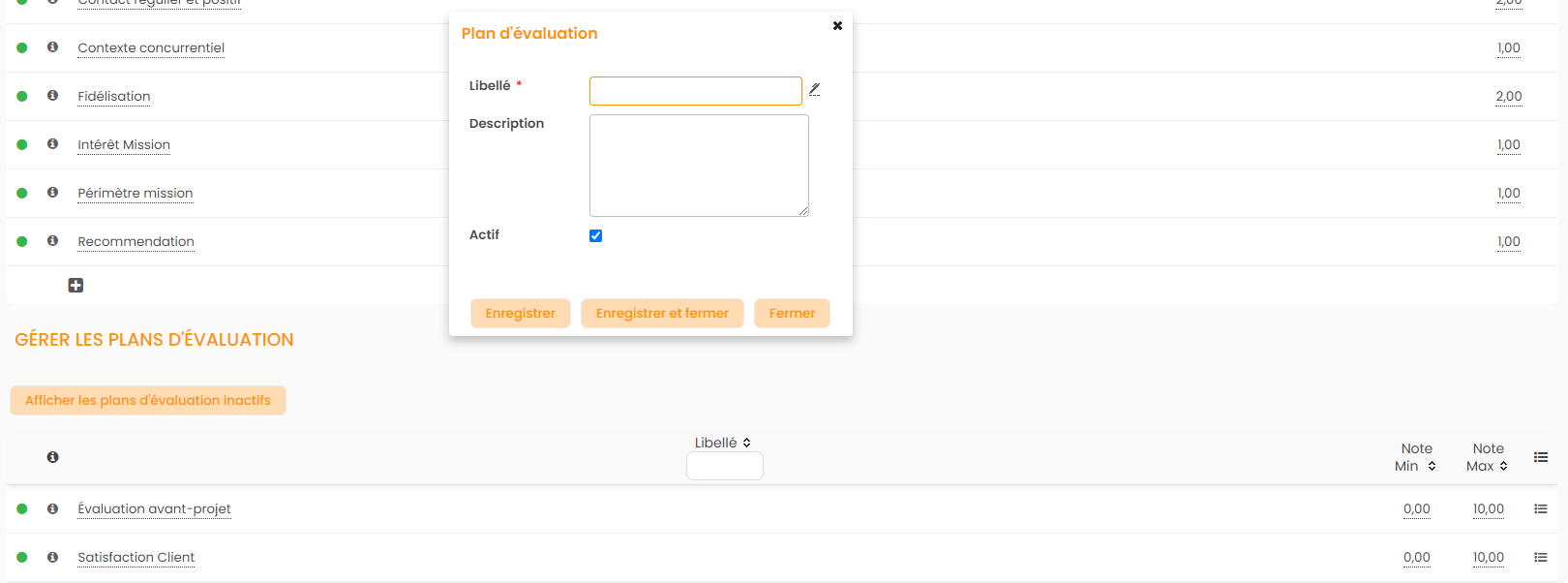Click the pencil icon beside Libellé field
The height and width of the screenshot is (583, 1568).
(x=815, y=89)
